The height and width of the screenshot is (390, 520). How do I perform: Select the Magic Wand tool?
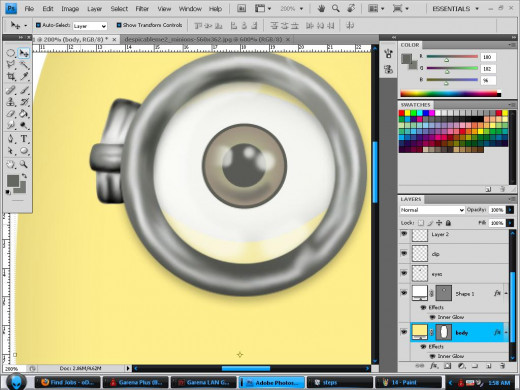(x=24, y=64)
